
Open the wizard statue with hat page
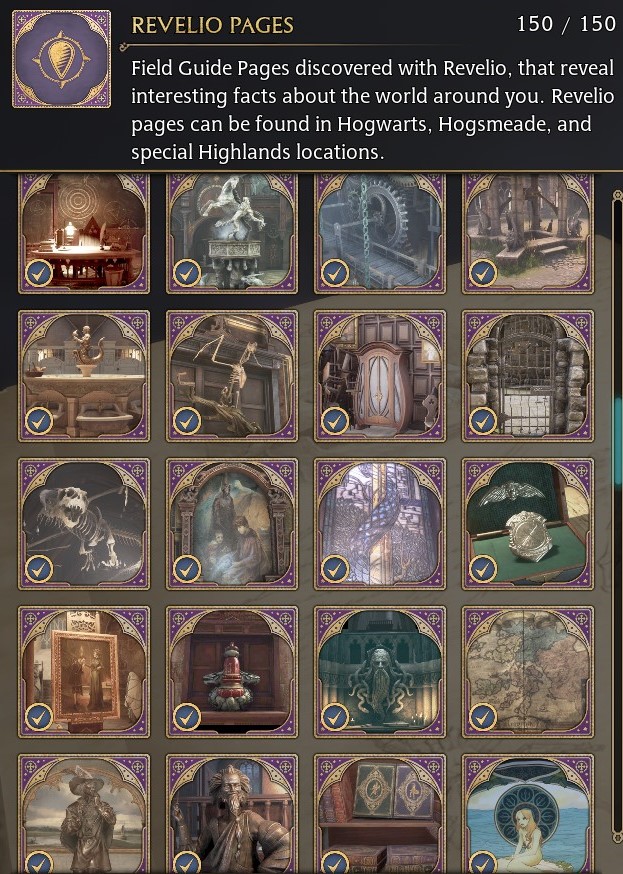point(84,814)
